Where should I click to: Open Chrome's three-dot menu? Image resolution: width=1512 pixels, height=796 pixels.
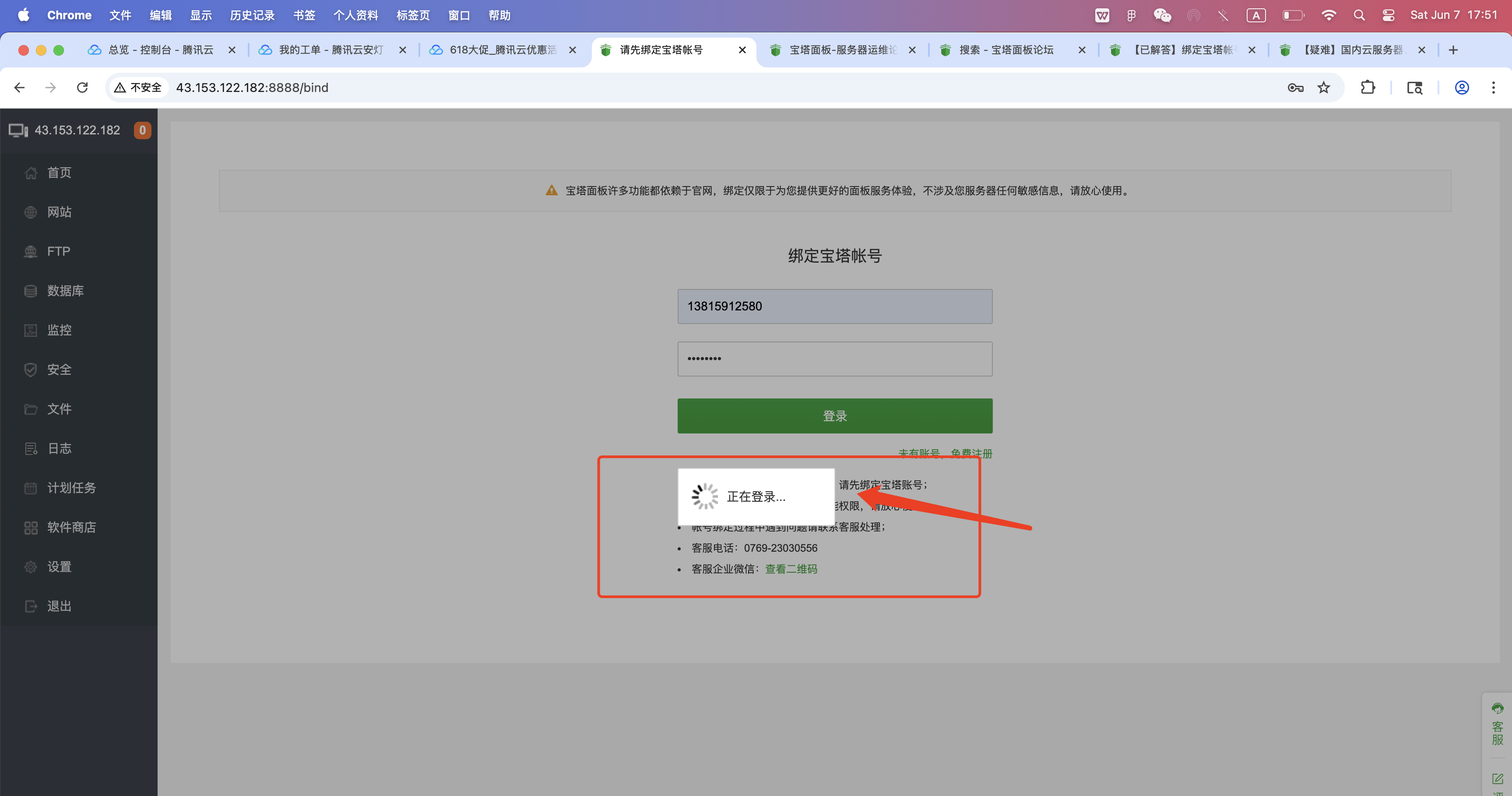tap(1493, 88)
